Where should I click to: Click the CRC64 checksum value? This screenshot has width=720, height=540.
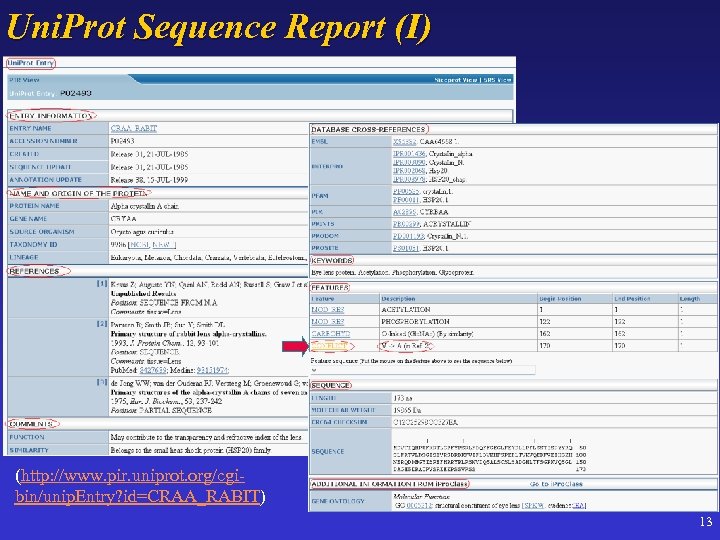(x=425, y=422)
